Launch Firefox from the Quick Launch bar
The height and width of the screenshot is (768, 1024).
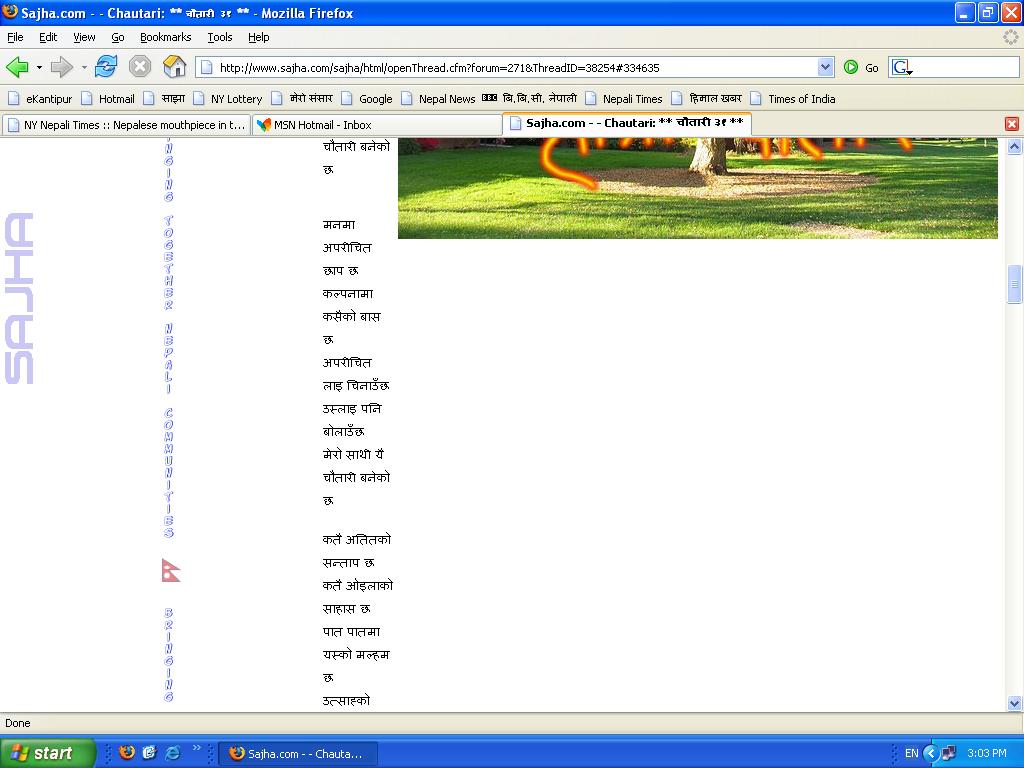coord(127,752)
